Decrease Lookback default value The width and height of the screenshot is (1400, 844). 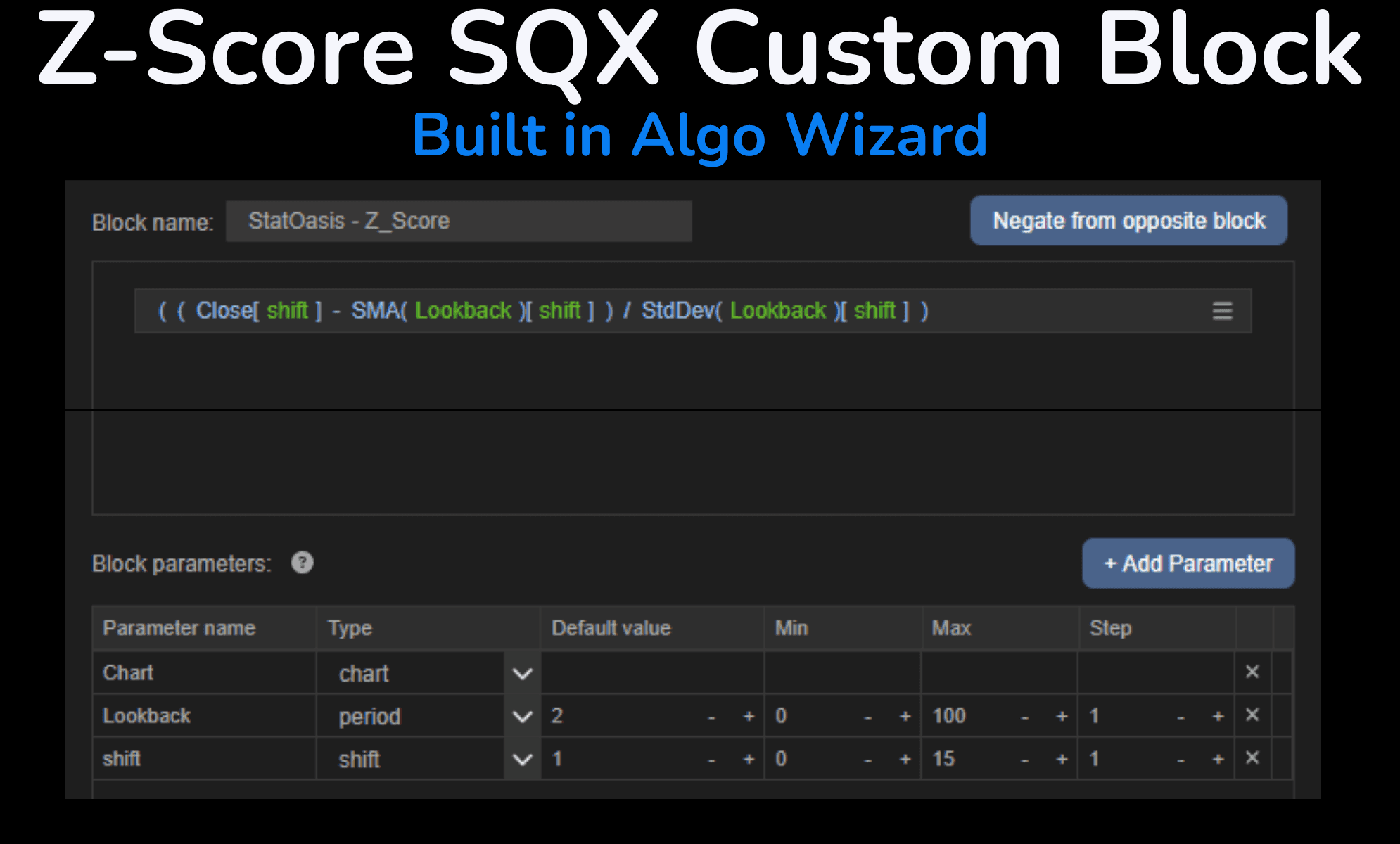pyautogui.click(x=711, y=716)
